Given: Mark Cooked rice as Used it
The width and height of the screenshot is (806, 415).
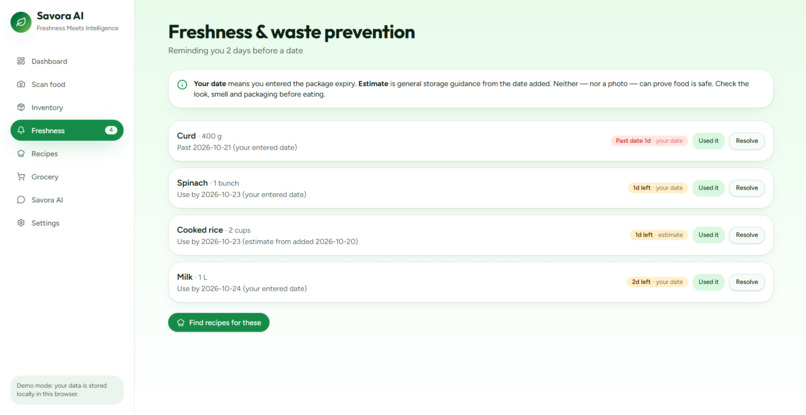Looking at the screenshot, I should coord(708,235).
